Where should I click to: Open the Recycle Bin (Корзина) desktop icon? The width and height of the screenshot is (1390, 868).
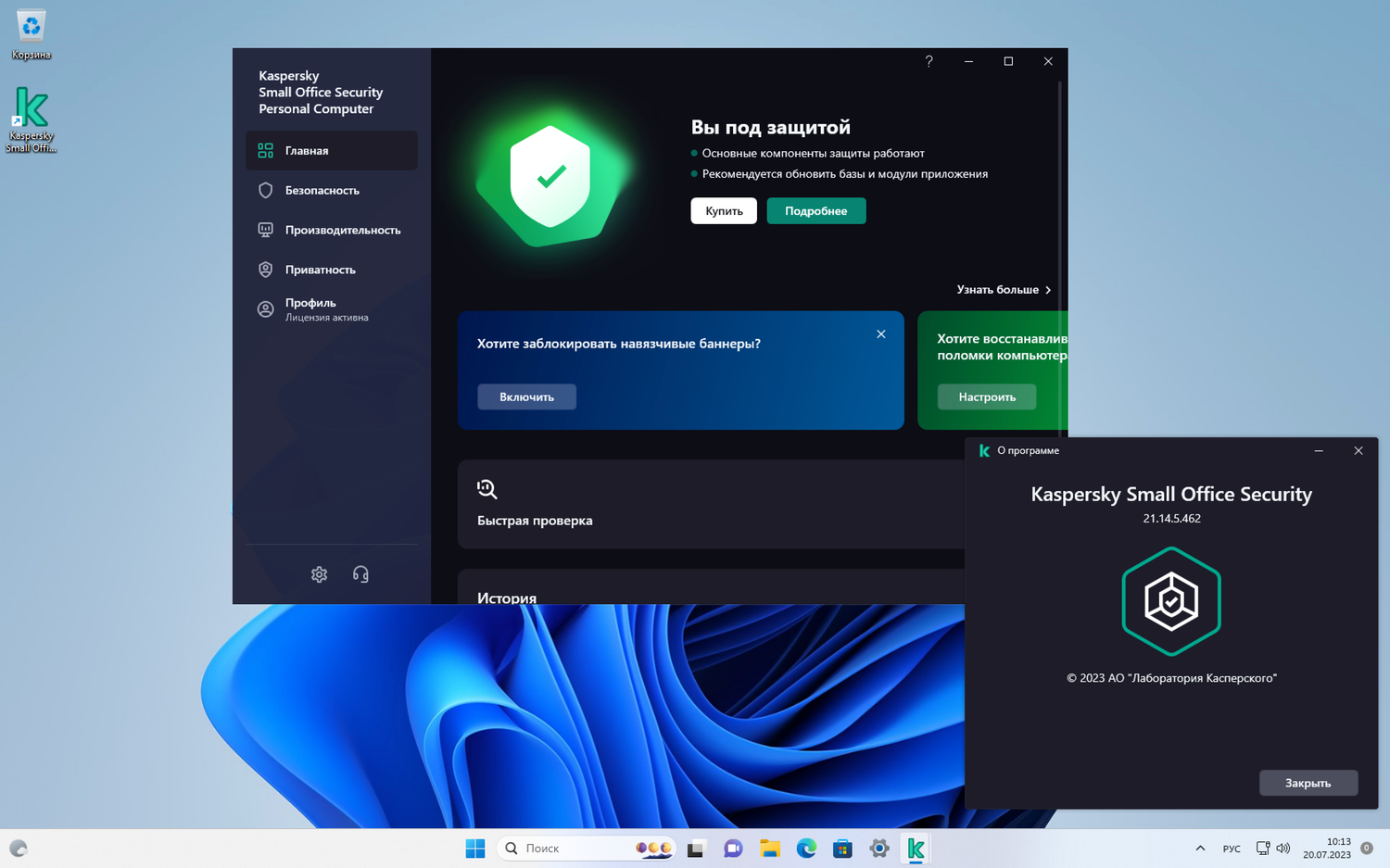(x=31, y=34)
